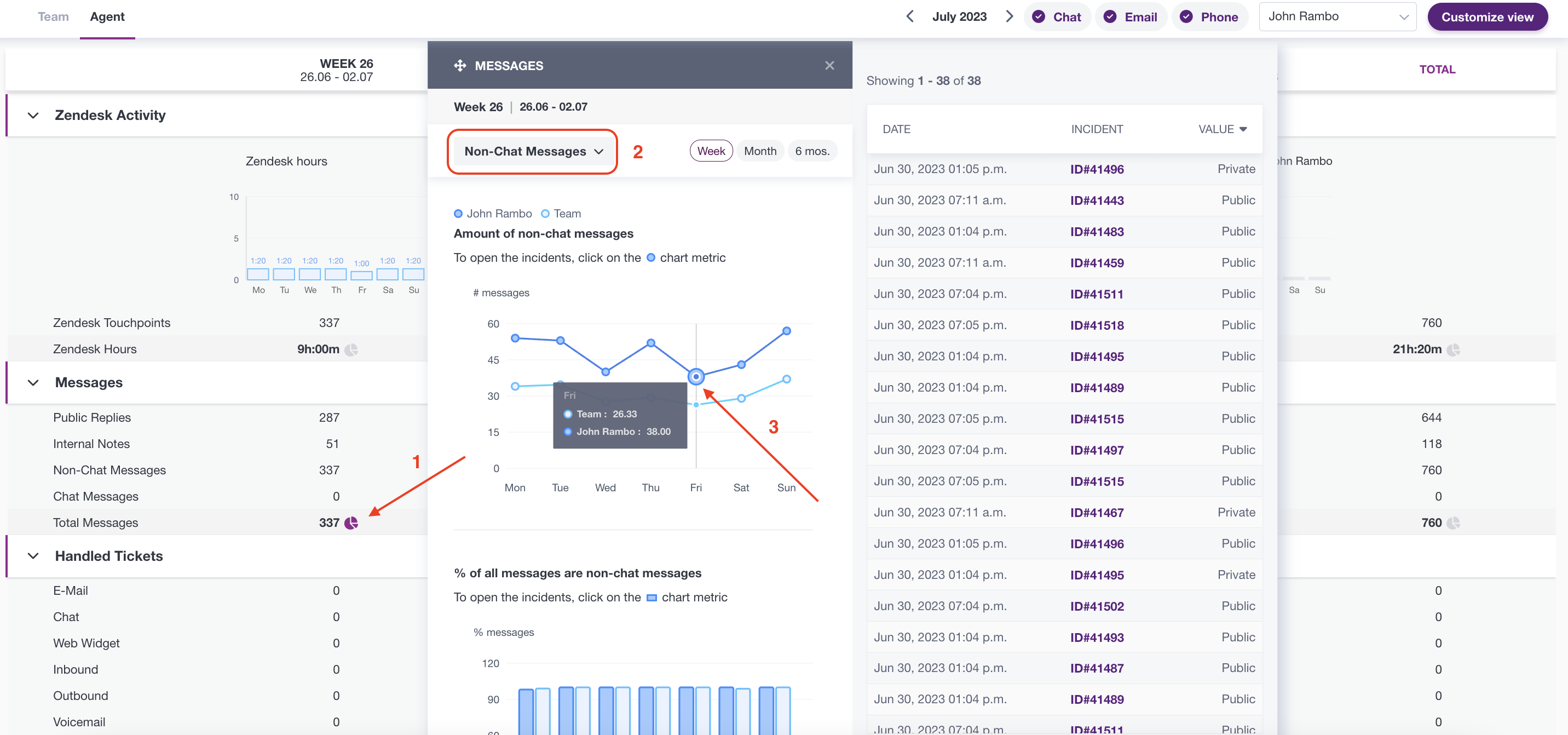The height and width of the screenshot is (735, 1568).
Task: Open incident ID#41483
Action: (x=1096, y=232)
